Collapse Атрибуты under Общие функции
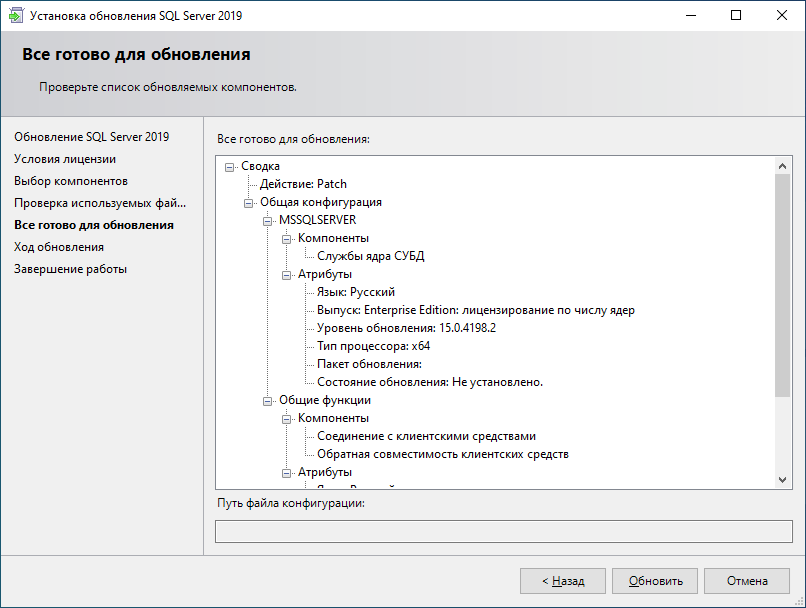The height and width of the screenshot is (608, 806). point(286,473)
